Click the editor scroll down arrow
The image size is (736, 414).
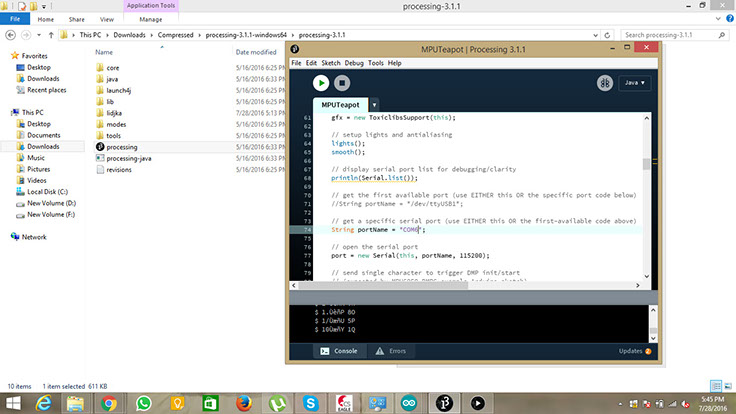point(646,276)
